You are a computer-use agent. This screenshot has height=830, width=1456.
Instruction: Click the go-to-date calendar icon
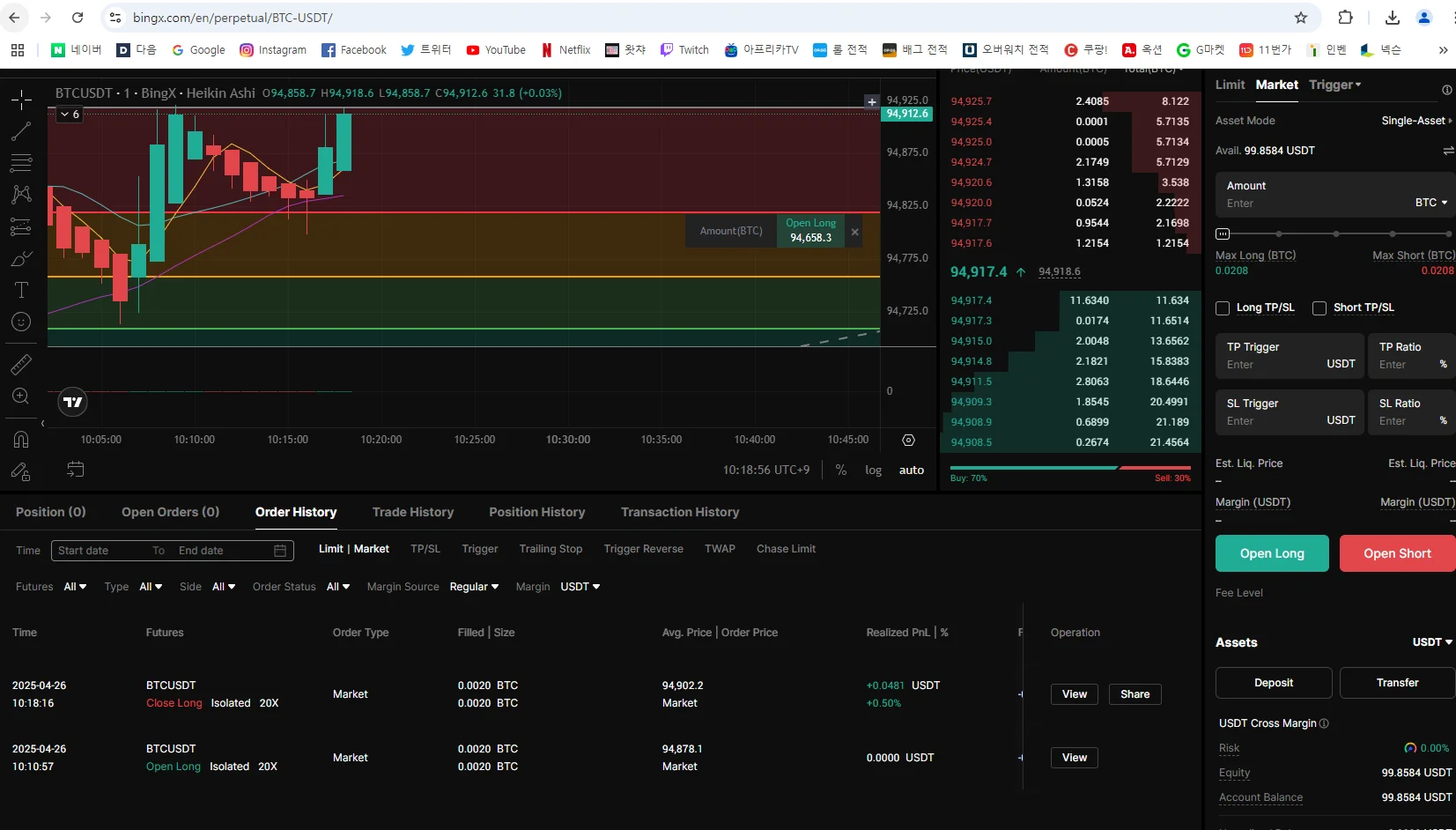click(x=76, y=470)
